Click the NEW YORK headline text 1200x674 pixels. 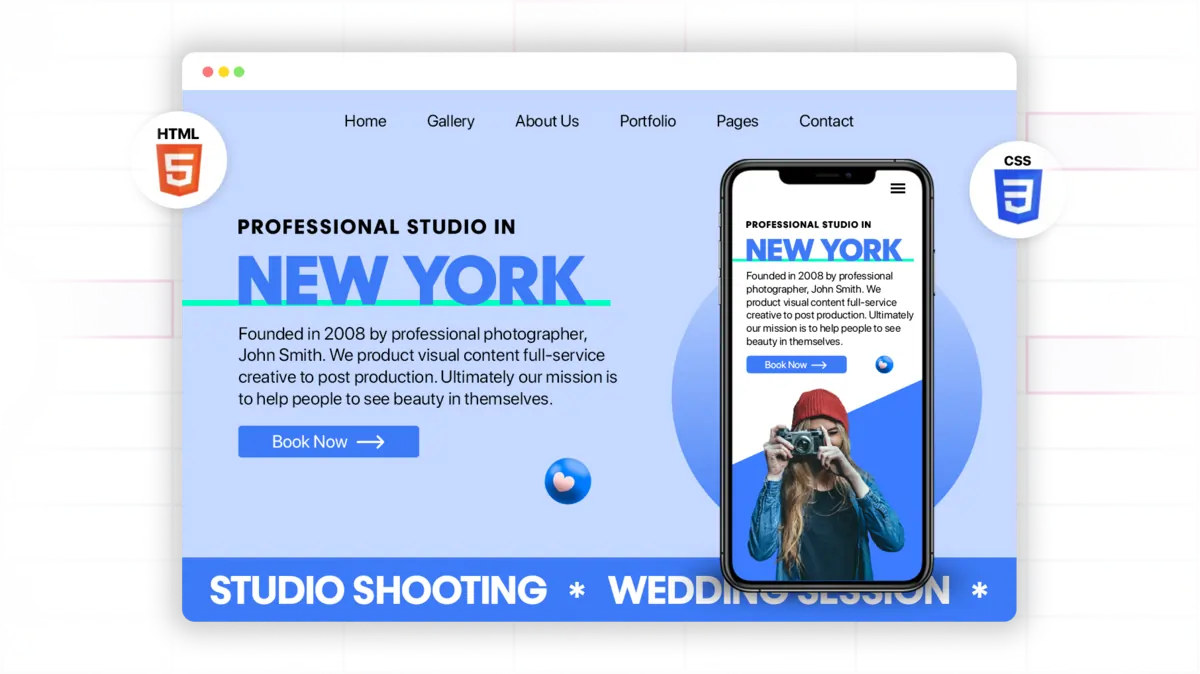[410, 280]
